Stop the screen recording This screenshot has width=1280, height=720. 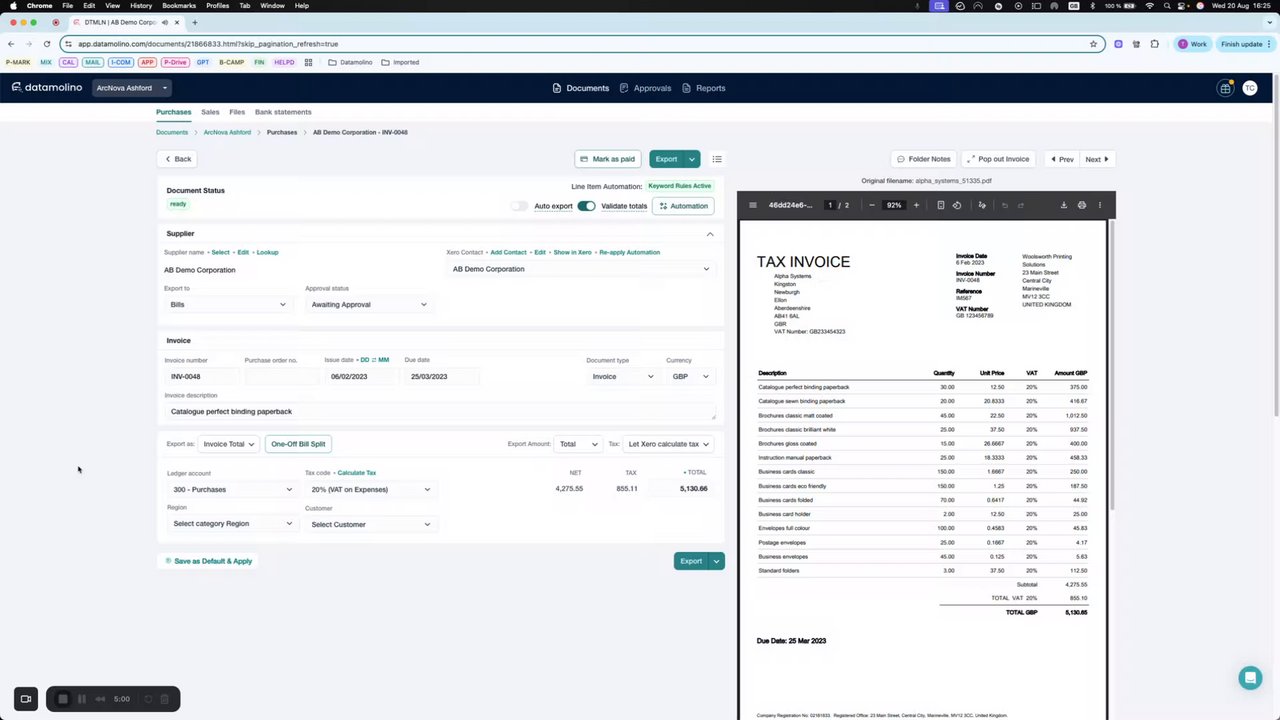(x=63, y=699)
